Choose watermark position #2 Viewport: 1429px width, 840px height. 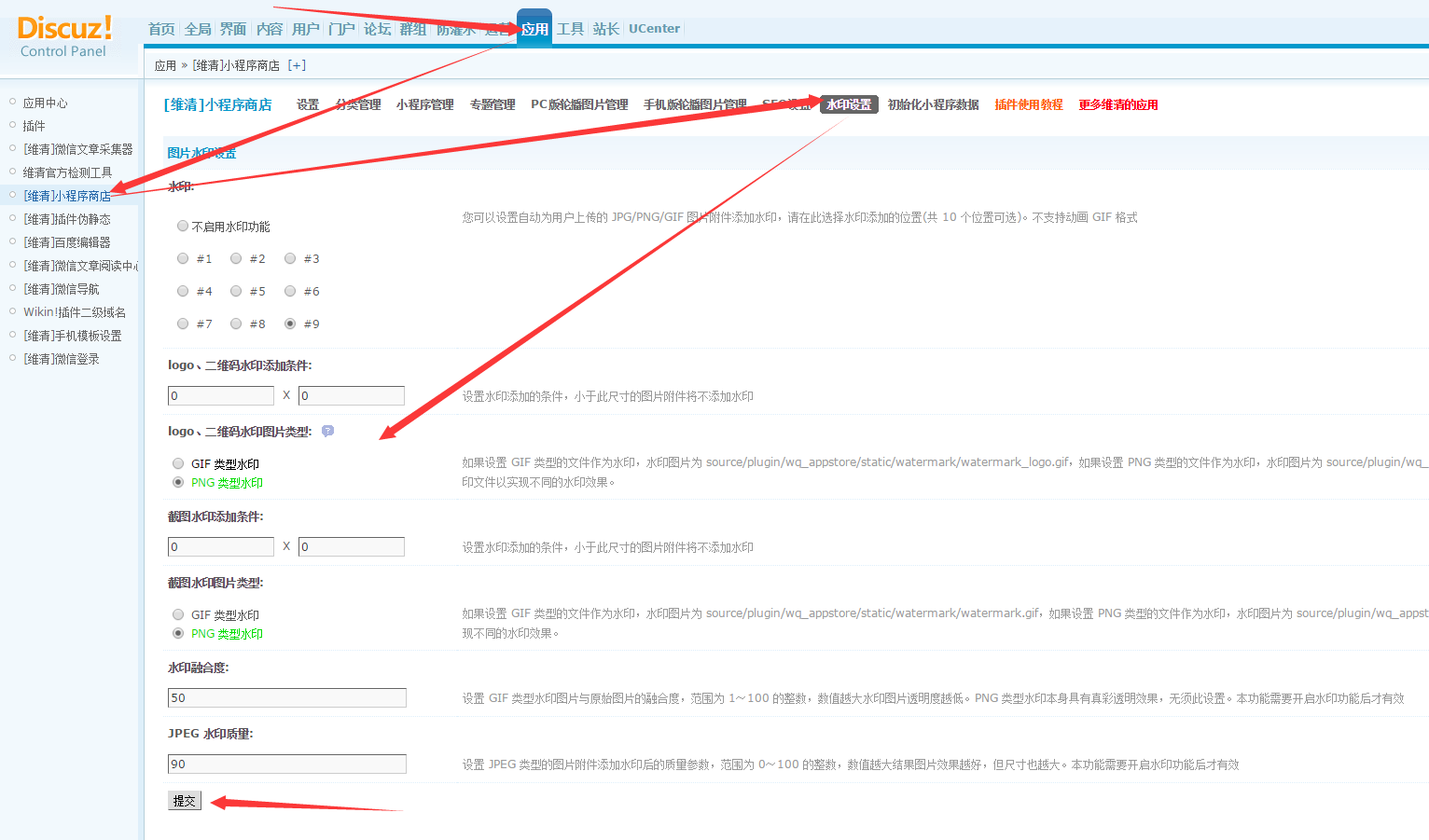click(236, 258)
